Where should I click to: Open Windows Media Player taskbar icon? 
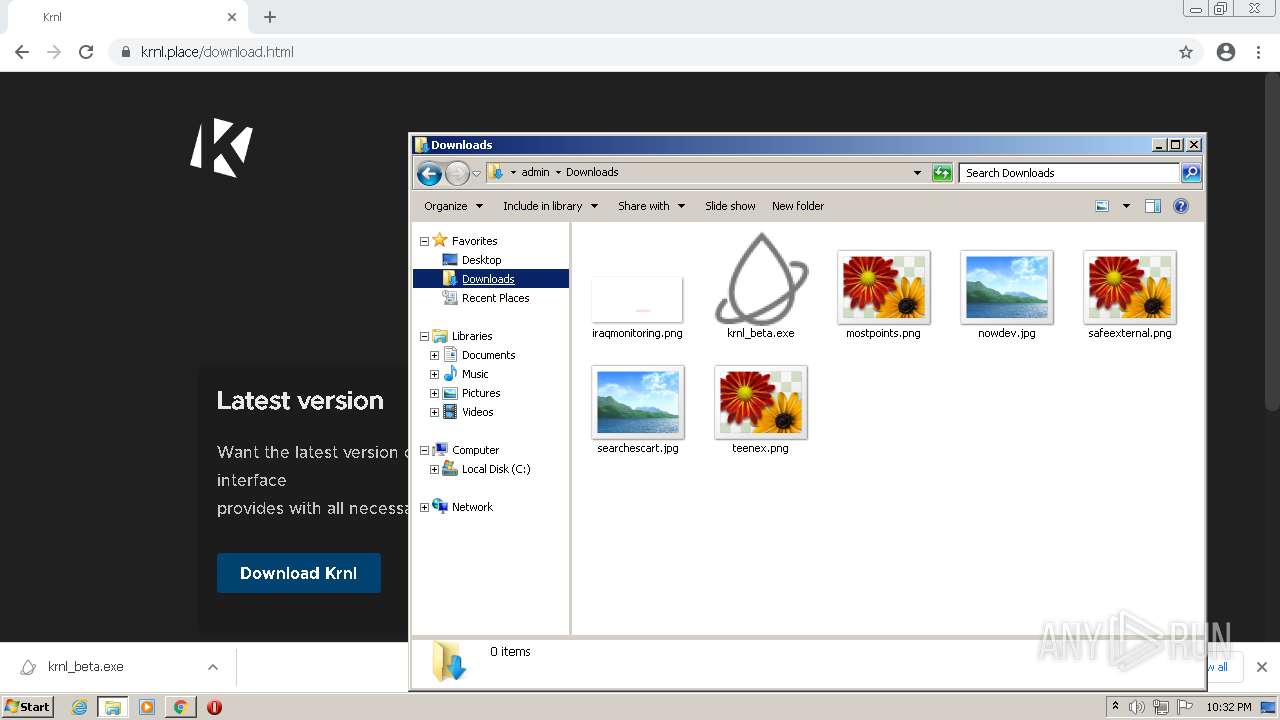[147, 707]
